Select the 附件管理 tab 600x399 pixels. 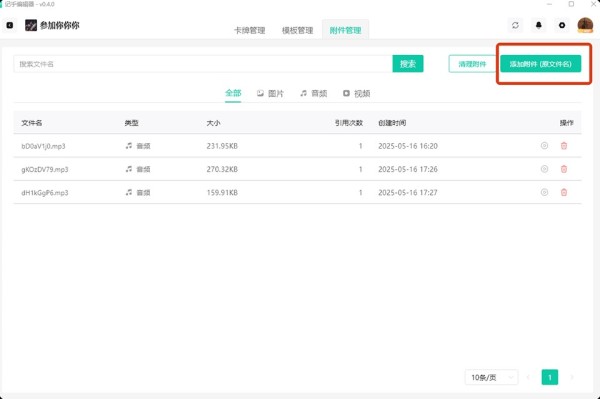(345, 30)
